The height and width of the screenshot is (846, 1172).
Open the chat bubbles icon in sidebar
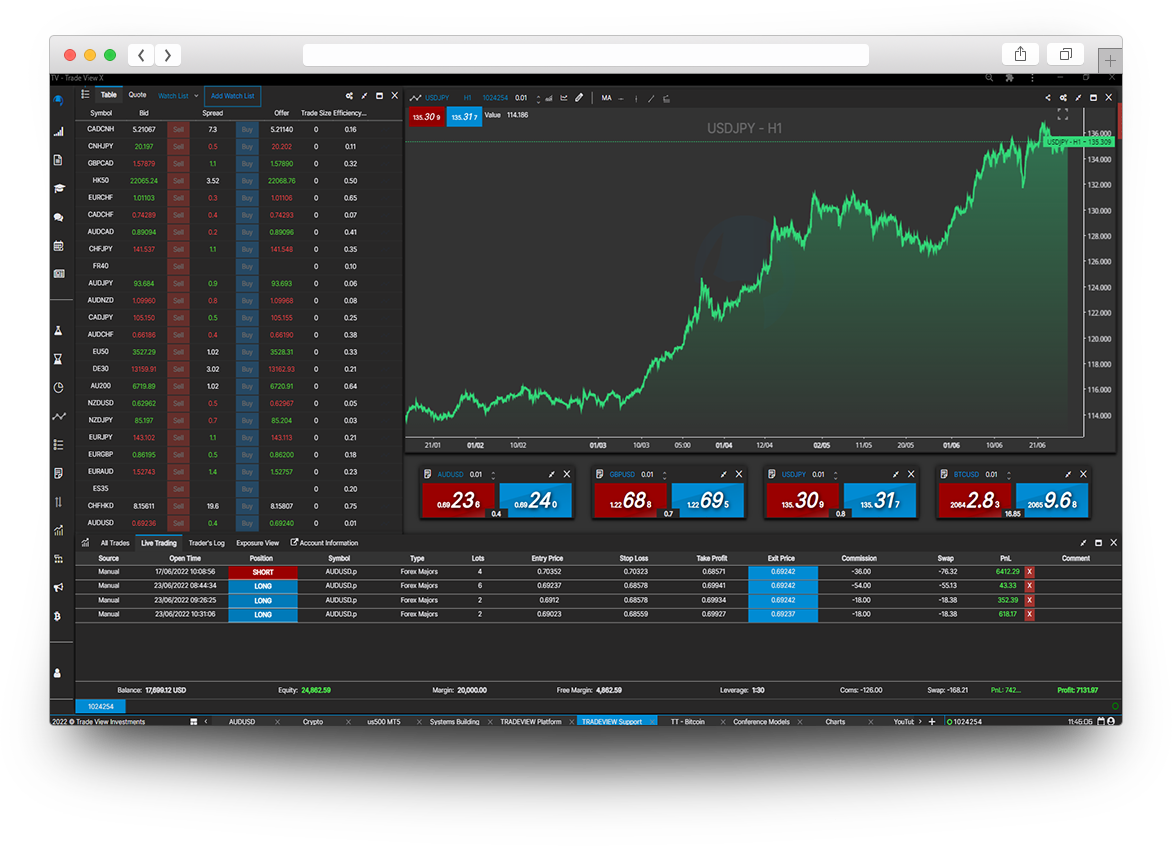[x=59, y=217]
